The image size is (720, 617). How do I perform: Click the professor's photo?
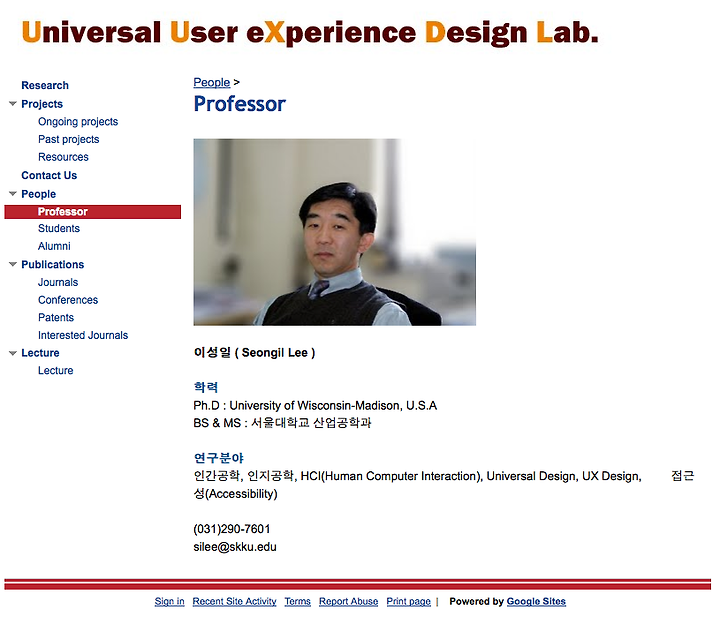tap(335, 232)
